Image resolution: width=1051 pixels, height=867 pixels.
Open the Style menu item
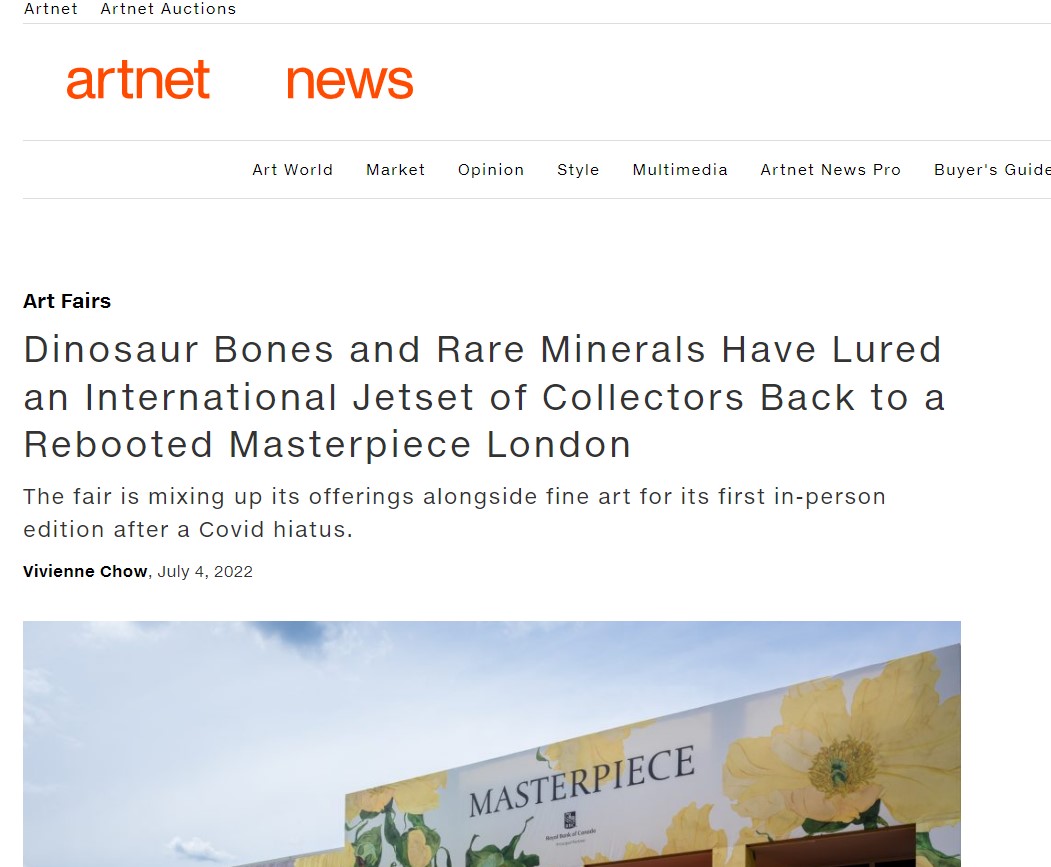pos(578,170)
